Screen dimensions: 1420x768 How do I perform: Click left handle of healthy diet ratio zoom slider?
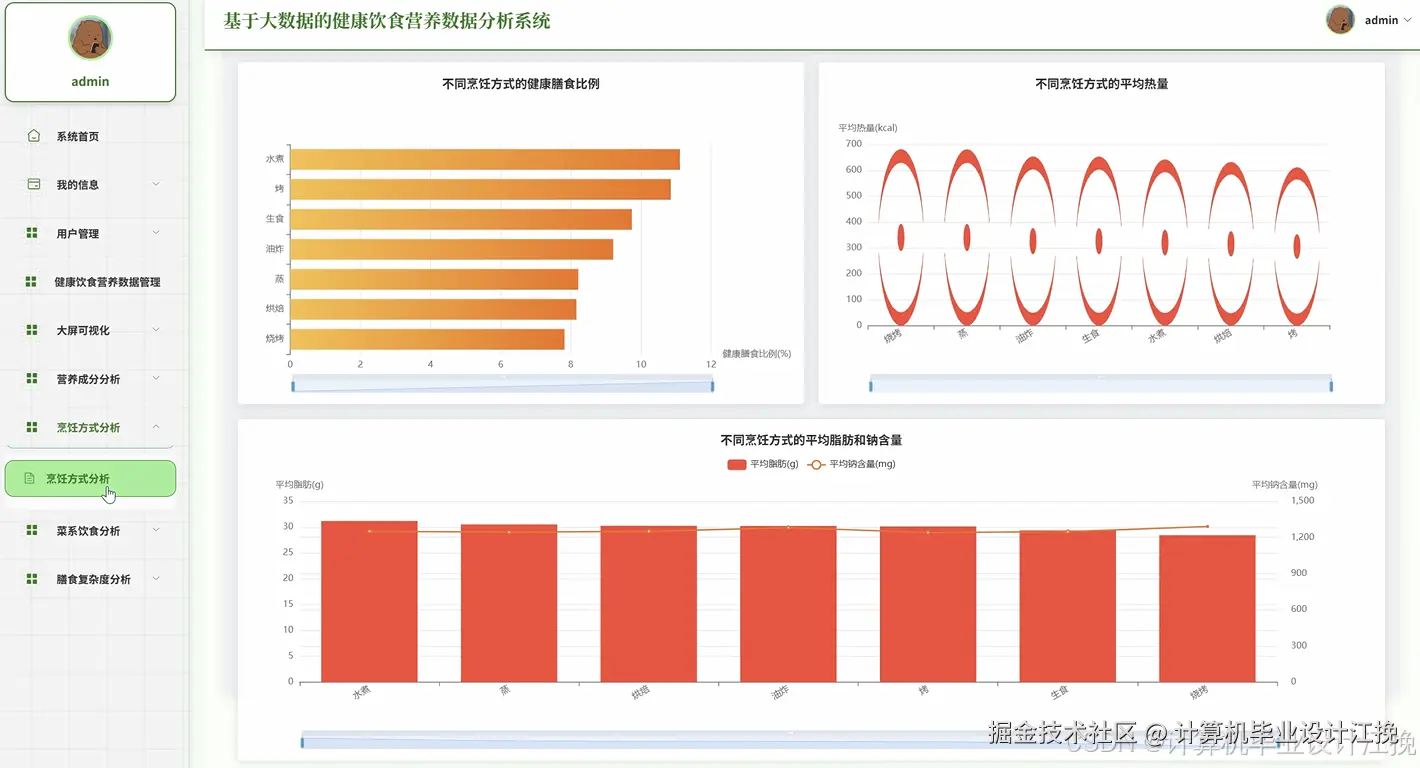(293, 386)
